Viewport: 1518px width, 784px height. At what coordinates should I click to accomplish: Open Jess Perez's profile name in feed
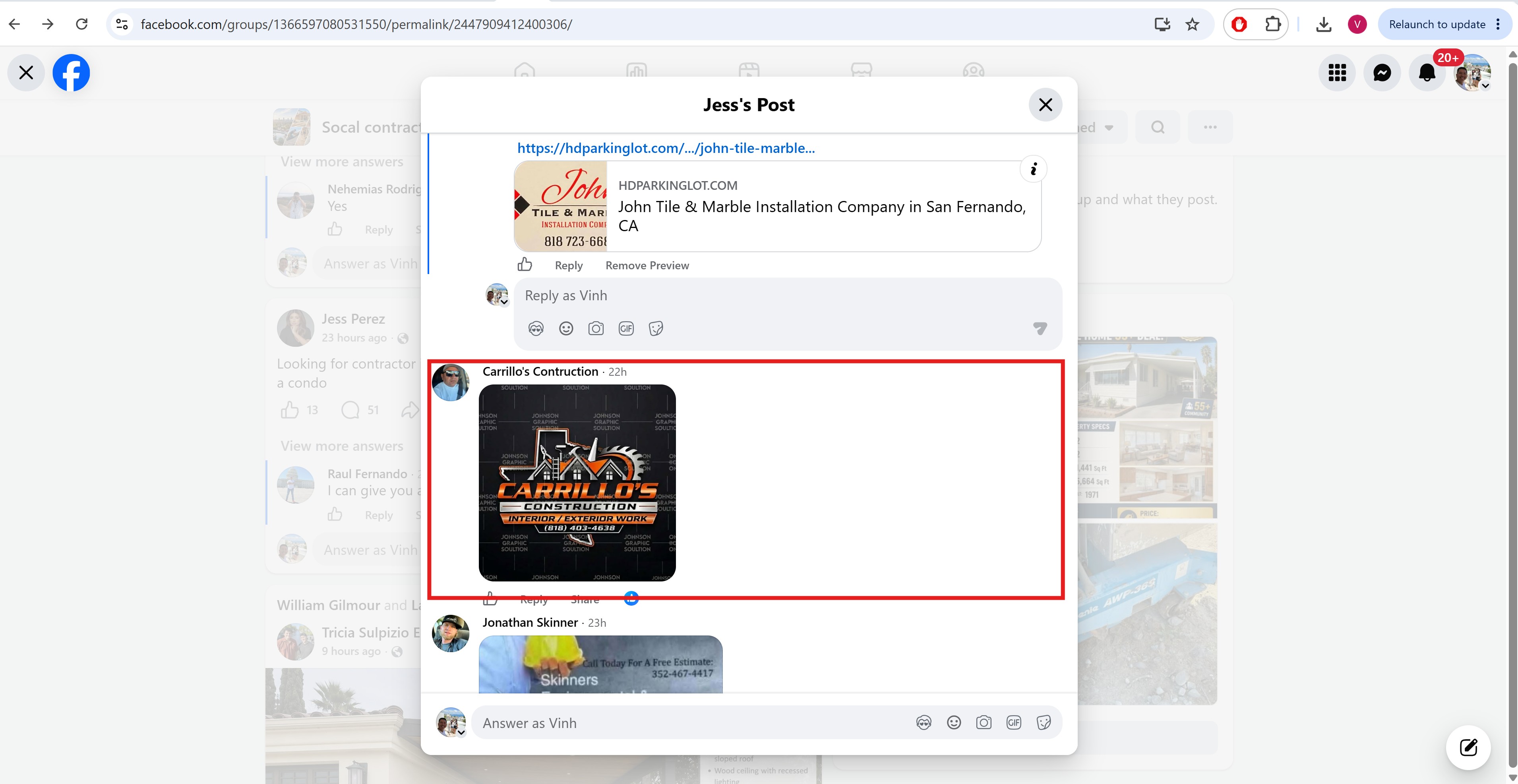[353, 319]
